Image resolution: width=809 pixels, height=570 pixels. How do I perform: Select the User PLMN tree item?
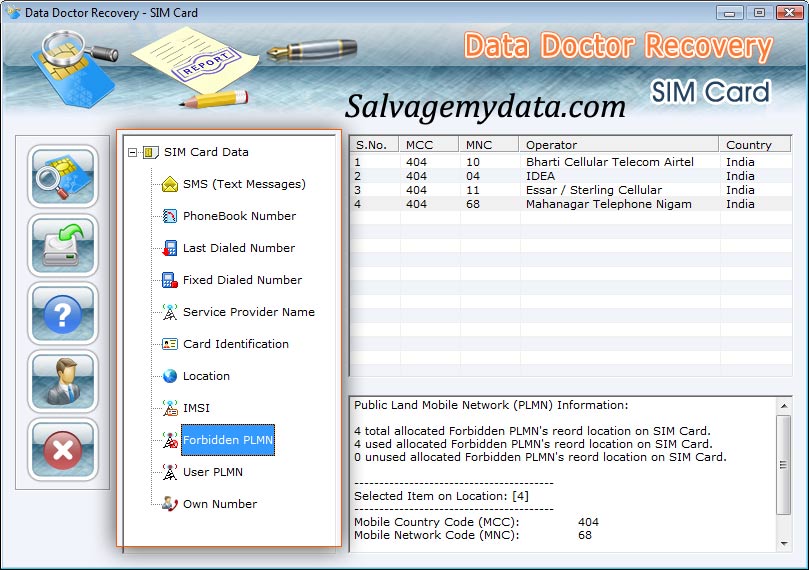(213, 472)
